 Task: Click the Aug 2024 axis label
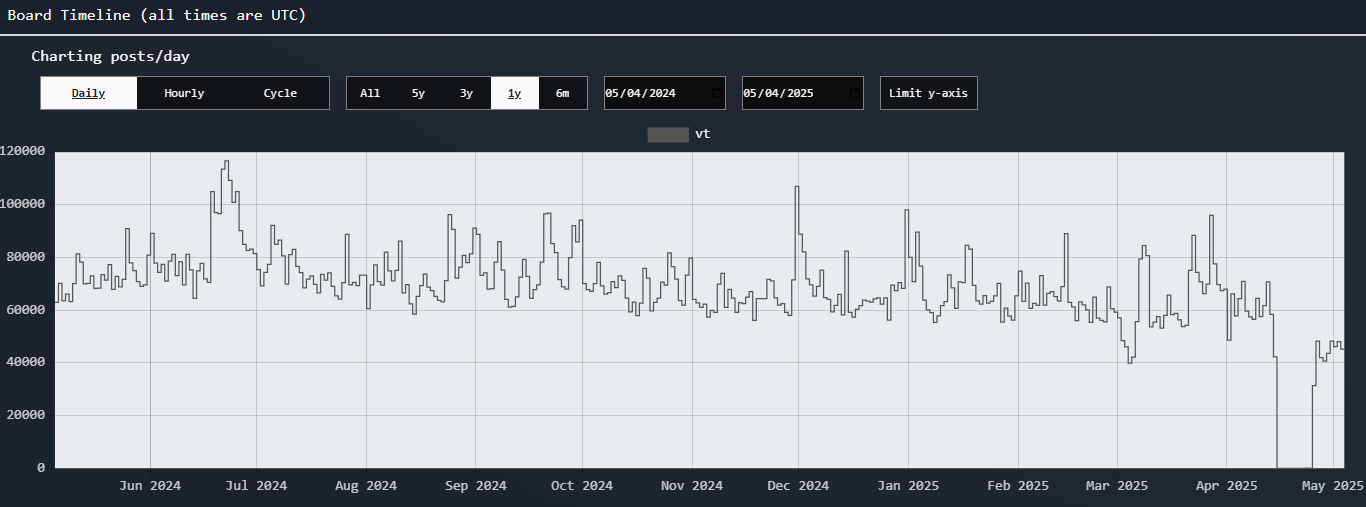(366, 486)
